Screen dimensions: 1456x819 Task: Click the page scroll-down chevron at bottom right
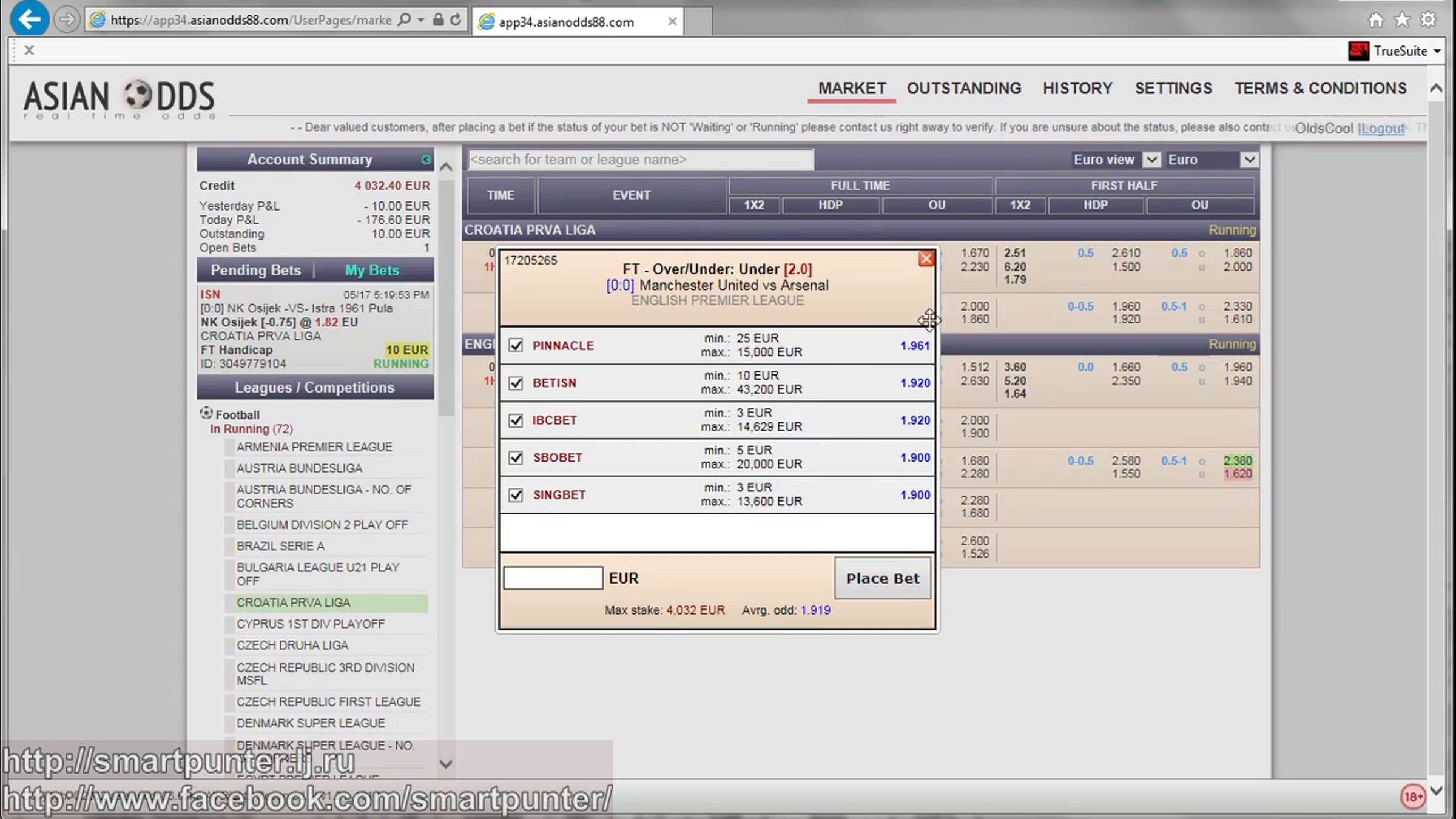tap(1435, 790)
